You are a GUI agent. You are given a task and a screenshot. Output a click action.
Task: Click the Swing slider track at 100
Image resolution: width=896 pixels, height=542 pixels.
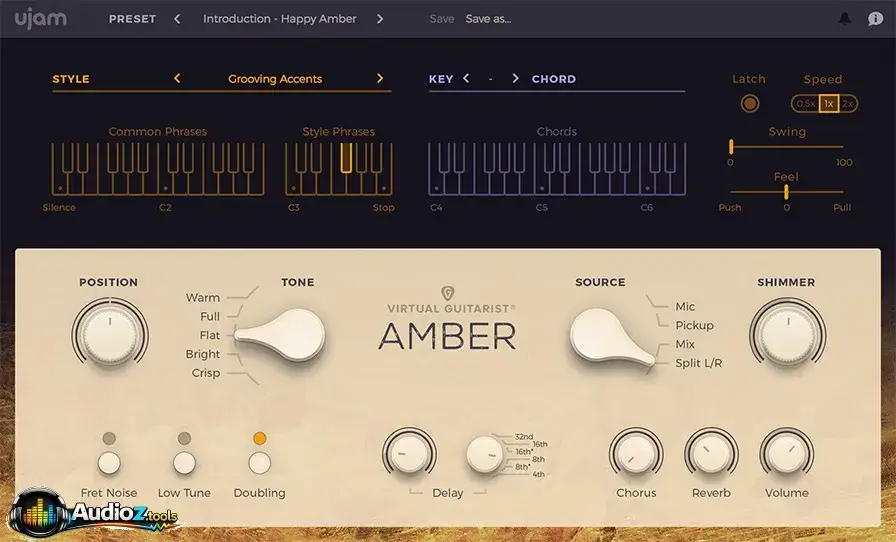coord(843,147)
